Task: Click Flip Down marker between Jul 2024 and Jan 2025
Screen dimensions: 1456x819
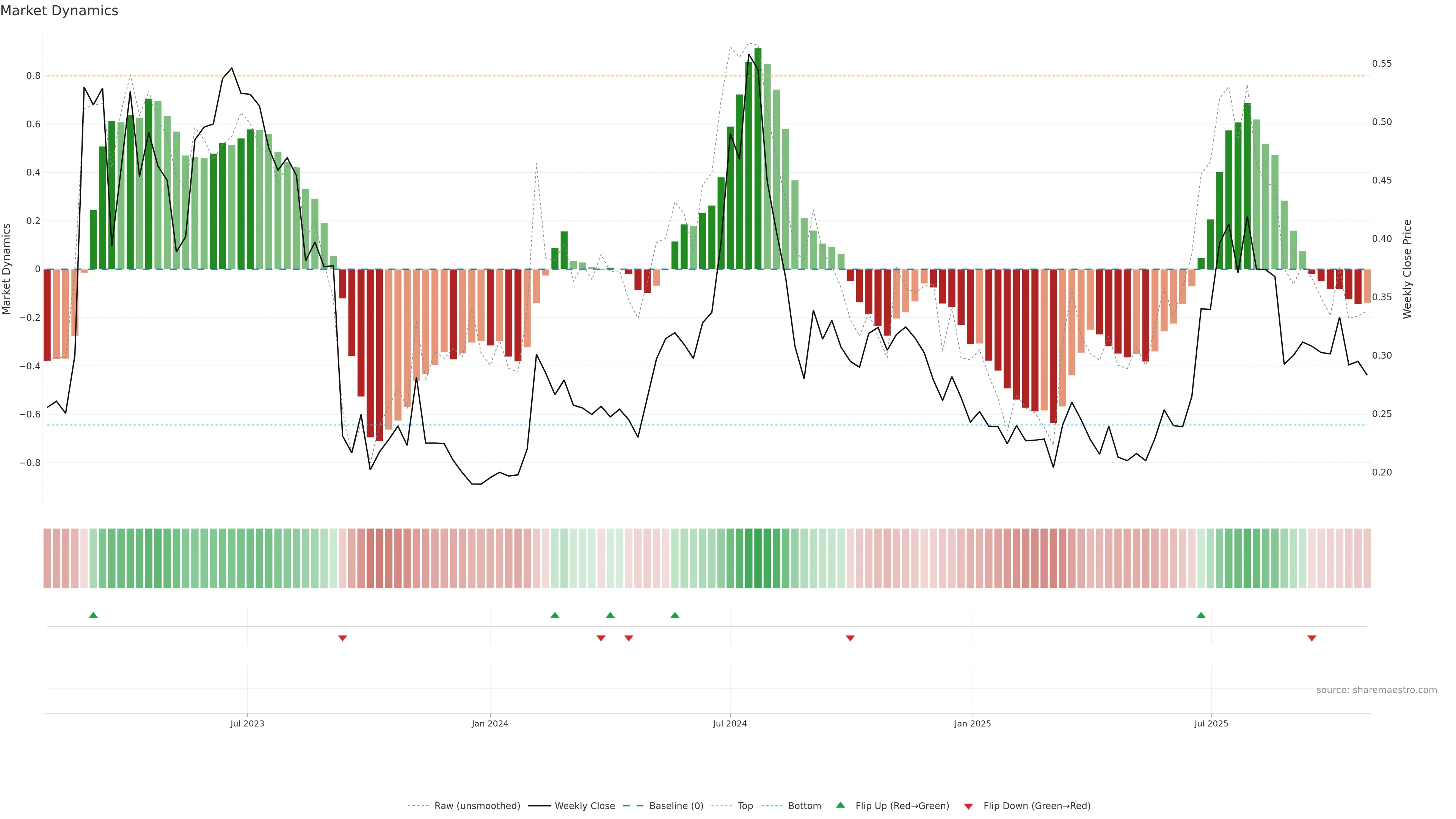Action: pyautogui.click(x=850, y=638)
